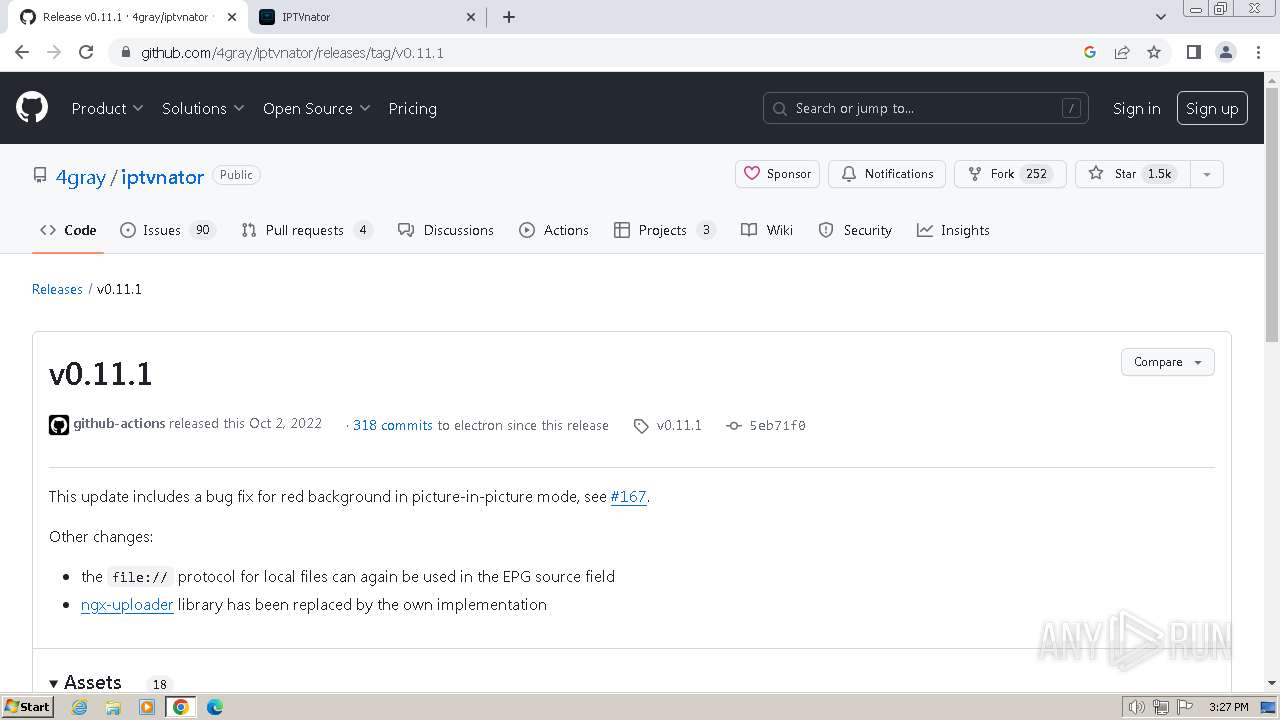Launch Microsoft Edge from taskbar

(215, 707)
